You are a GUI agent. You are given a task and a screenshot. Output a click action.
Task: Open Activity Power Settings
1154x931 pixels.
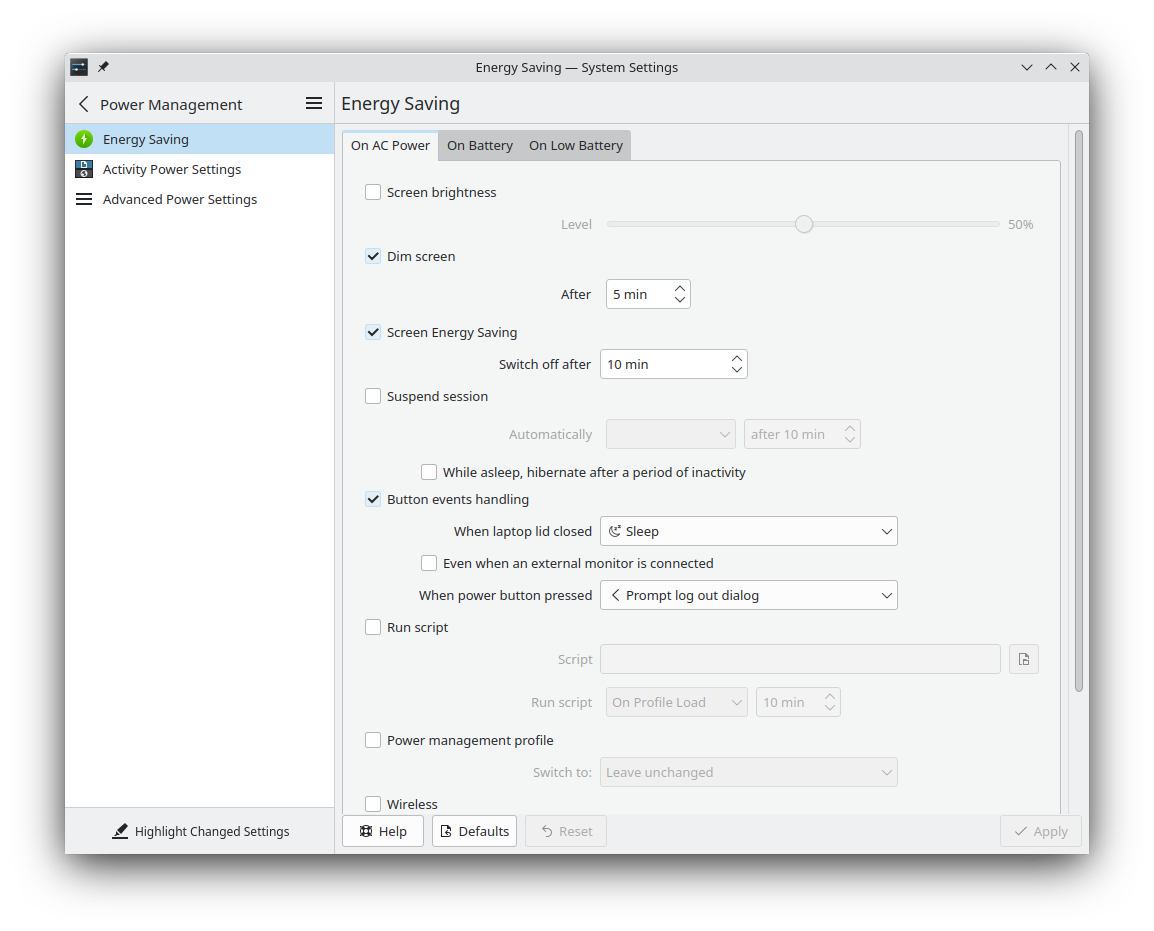pyautogui.click(x=199, y=169)
